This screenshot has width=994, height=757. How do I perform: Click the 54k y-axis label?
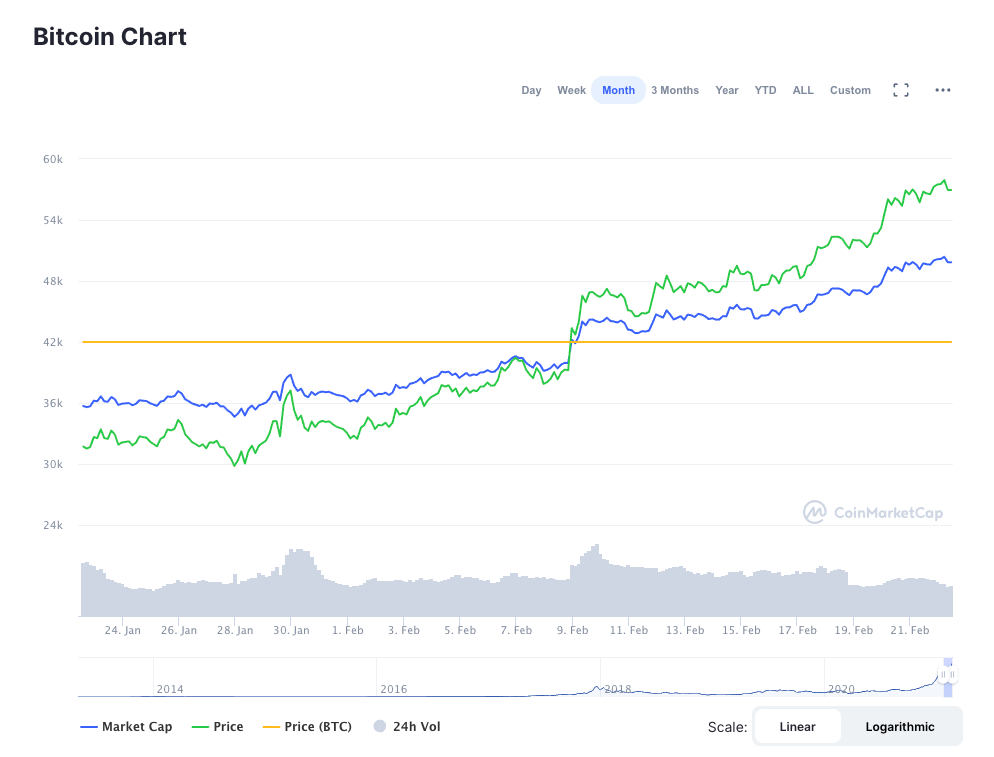(x=53, y=221)
